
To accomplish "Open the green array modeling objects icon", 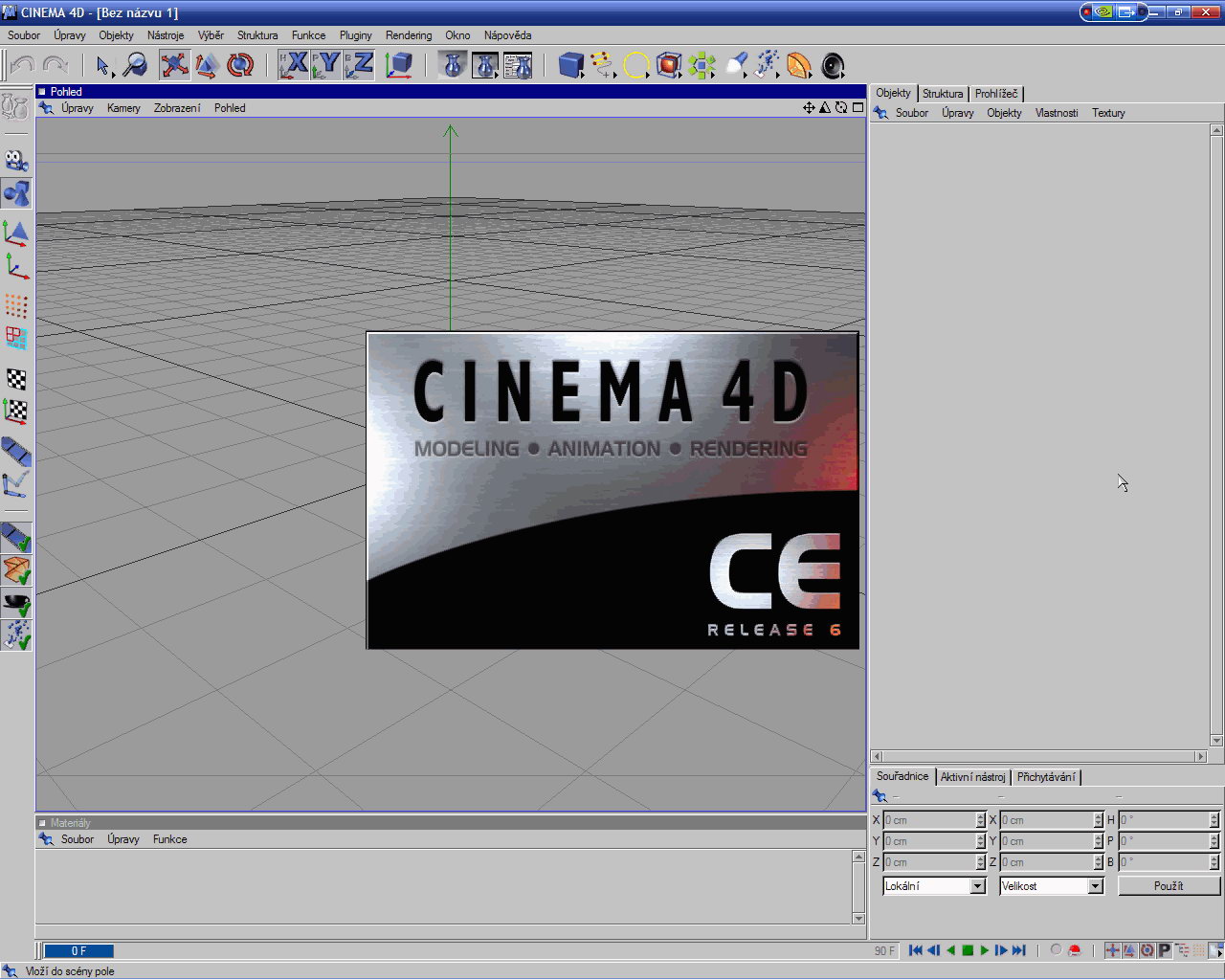I will point(702,65).
